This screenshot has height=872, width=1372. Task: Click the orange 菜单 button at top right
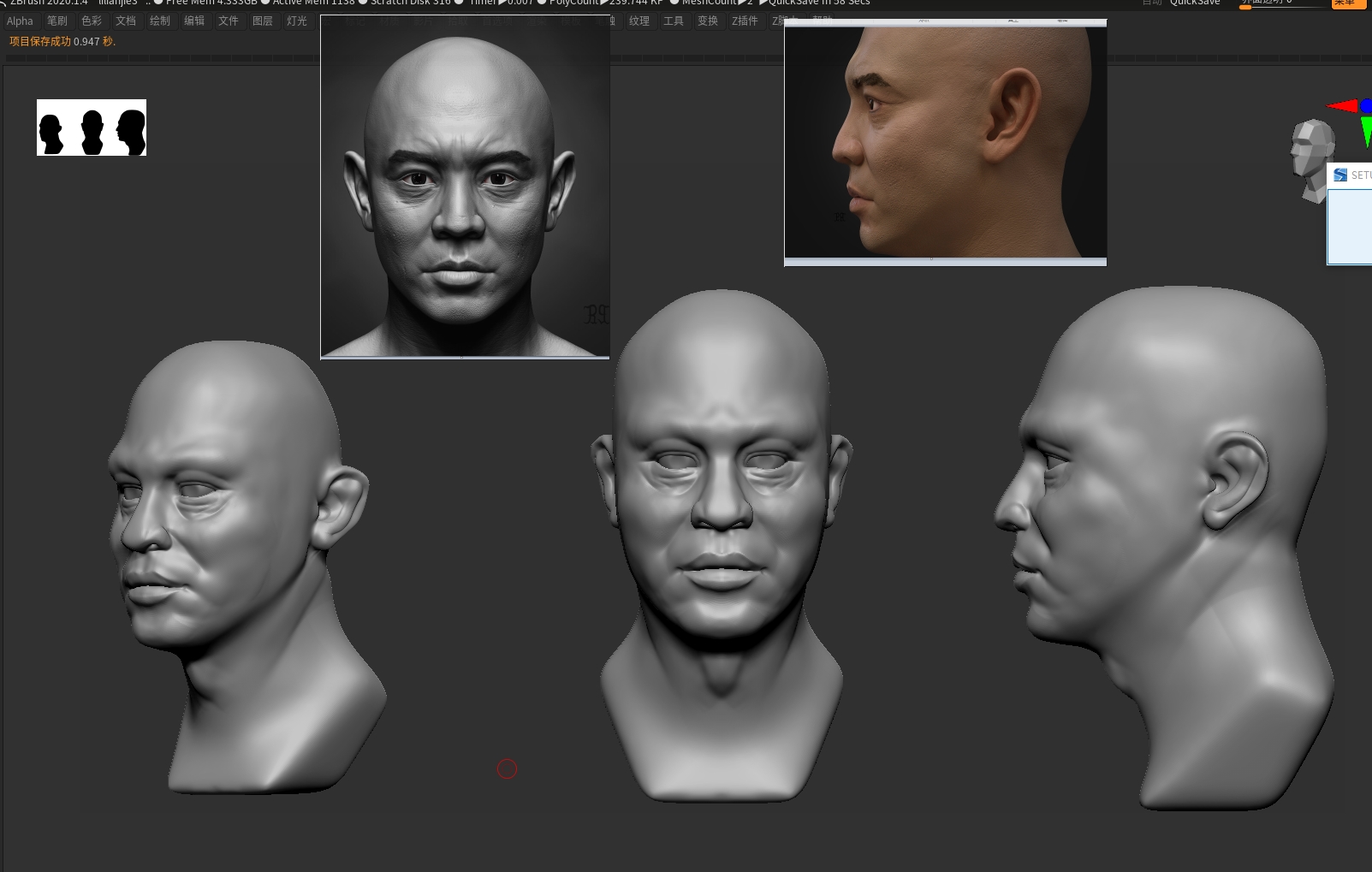1348,3
